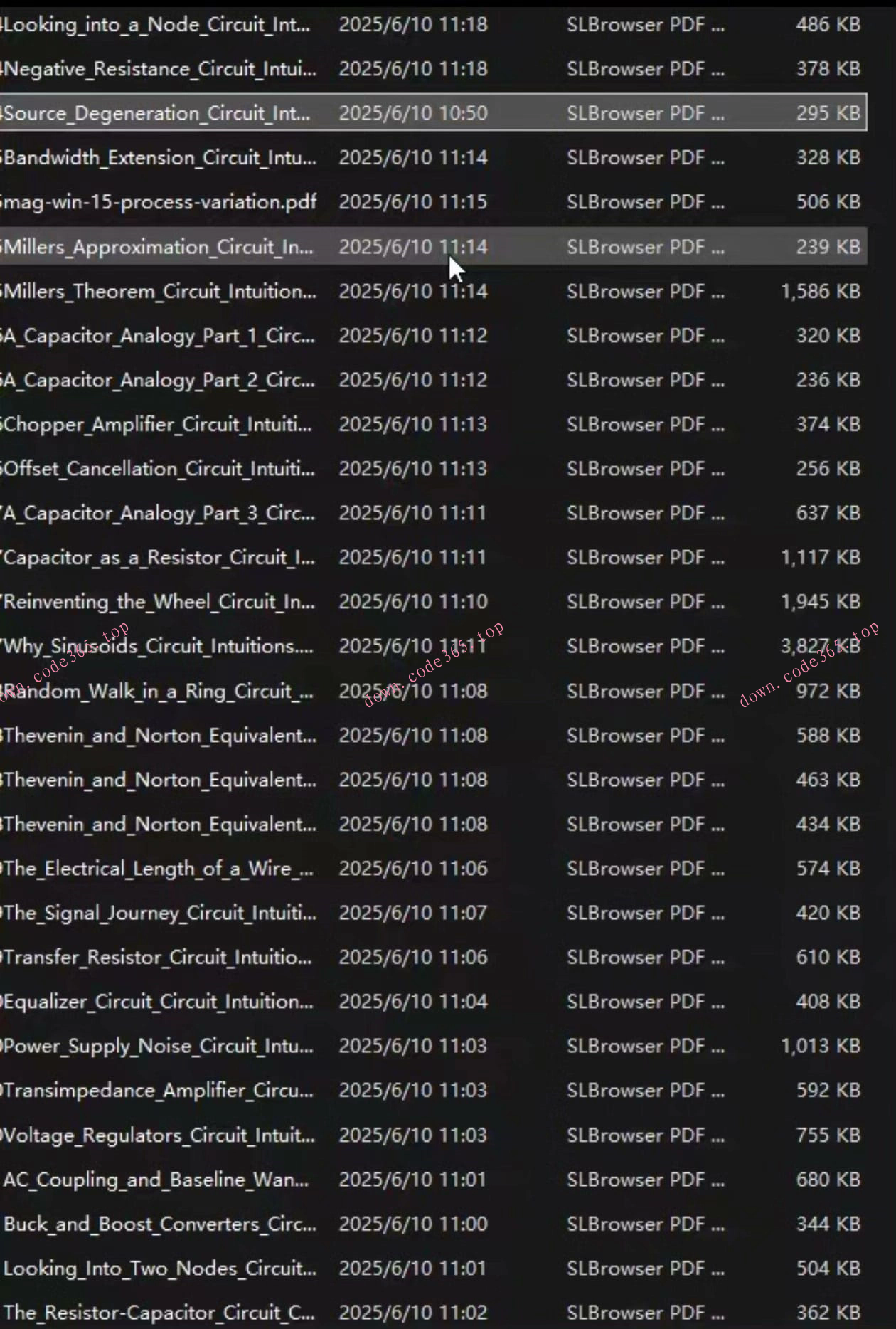The width and height of the screenshot is (896, 1329).
Task: Click the Source_Degeneration_Circuit file row
Action: (158, 113)
